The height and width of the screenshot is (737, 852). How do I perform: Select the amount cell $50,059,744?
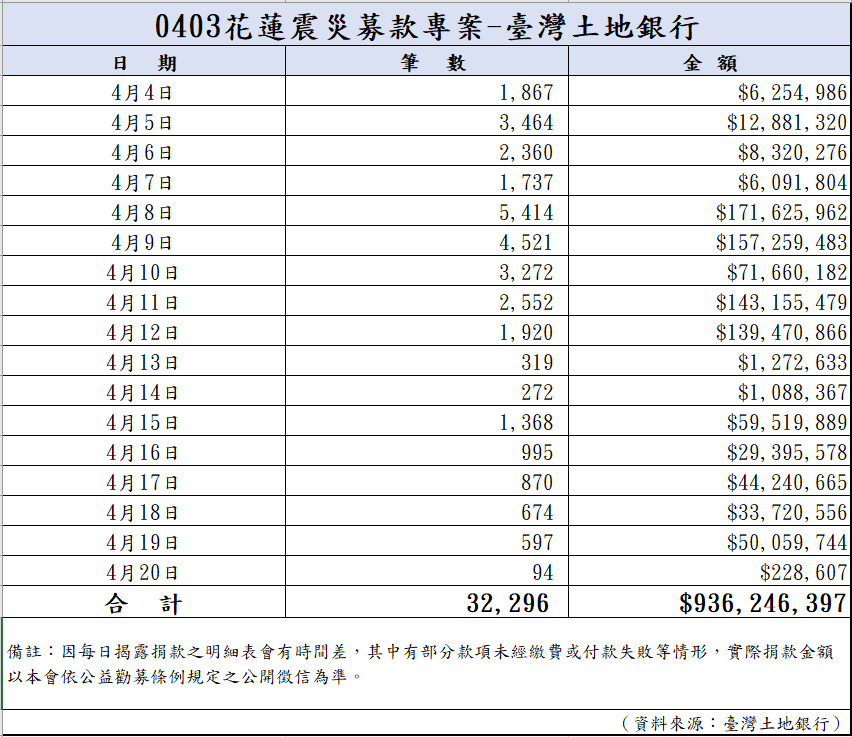pos(709,540)
